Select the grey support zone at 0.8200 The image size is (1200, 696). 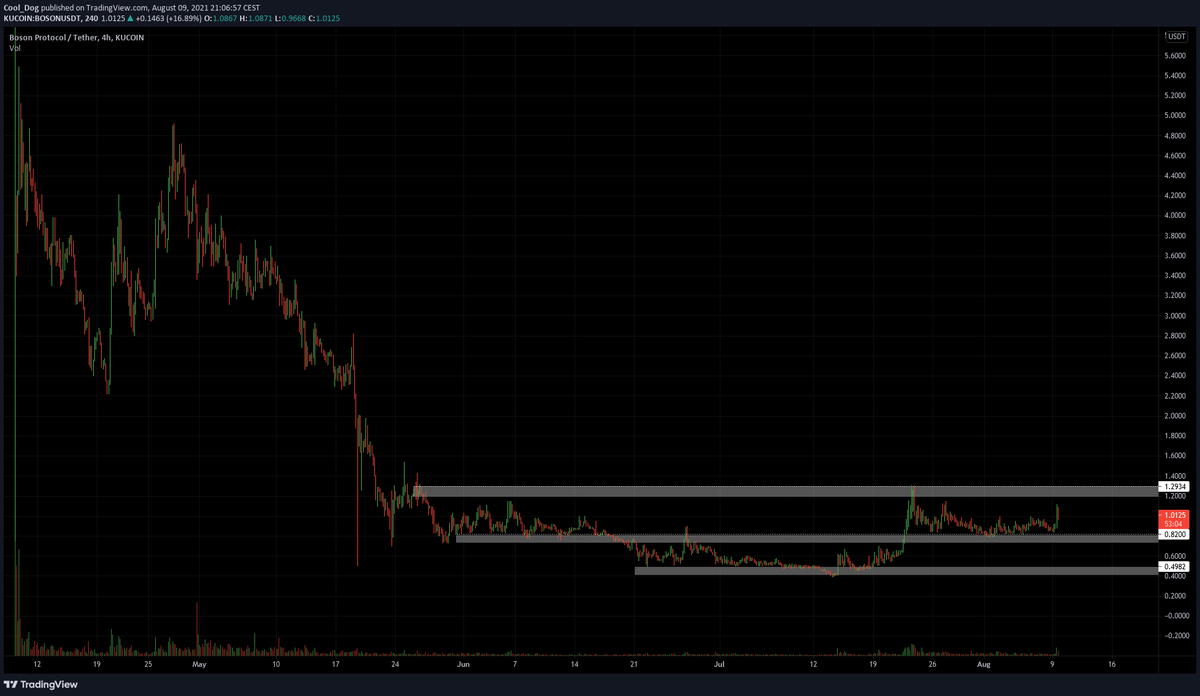807,538
